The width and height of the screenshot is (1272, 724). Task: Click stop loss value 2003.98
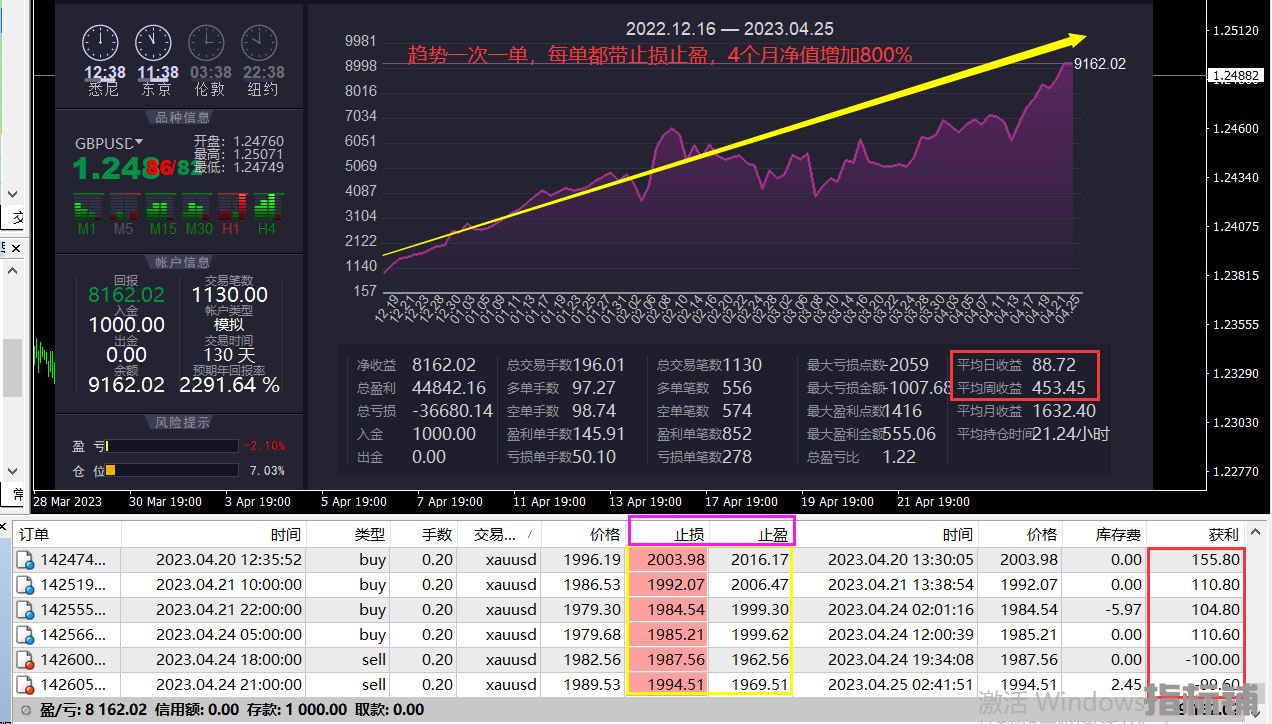(676, 560)
